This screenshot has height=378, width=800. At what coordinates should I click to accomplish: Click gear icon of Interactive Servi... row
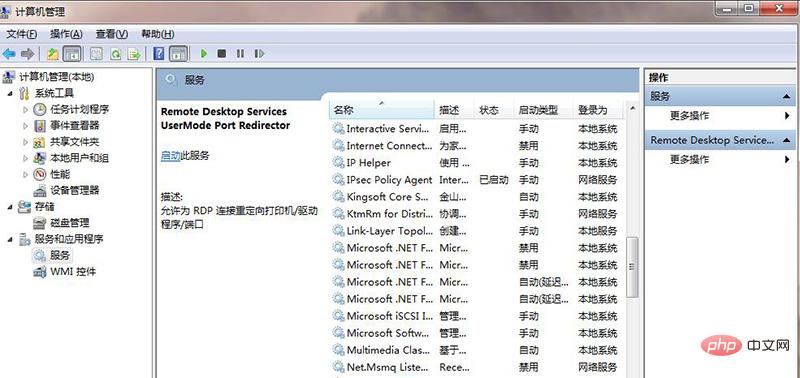point(338,129)
